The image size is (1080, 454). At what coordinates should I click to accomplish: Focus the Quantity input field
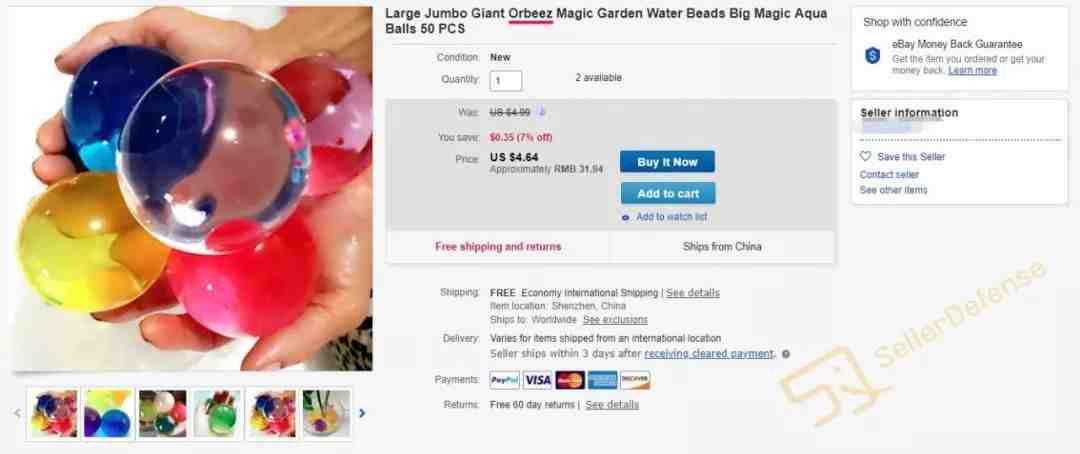[x=506, y=81]
